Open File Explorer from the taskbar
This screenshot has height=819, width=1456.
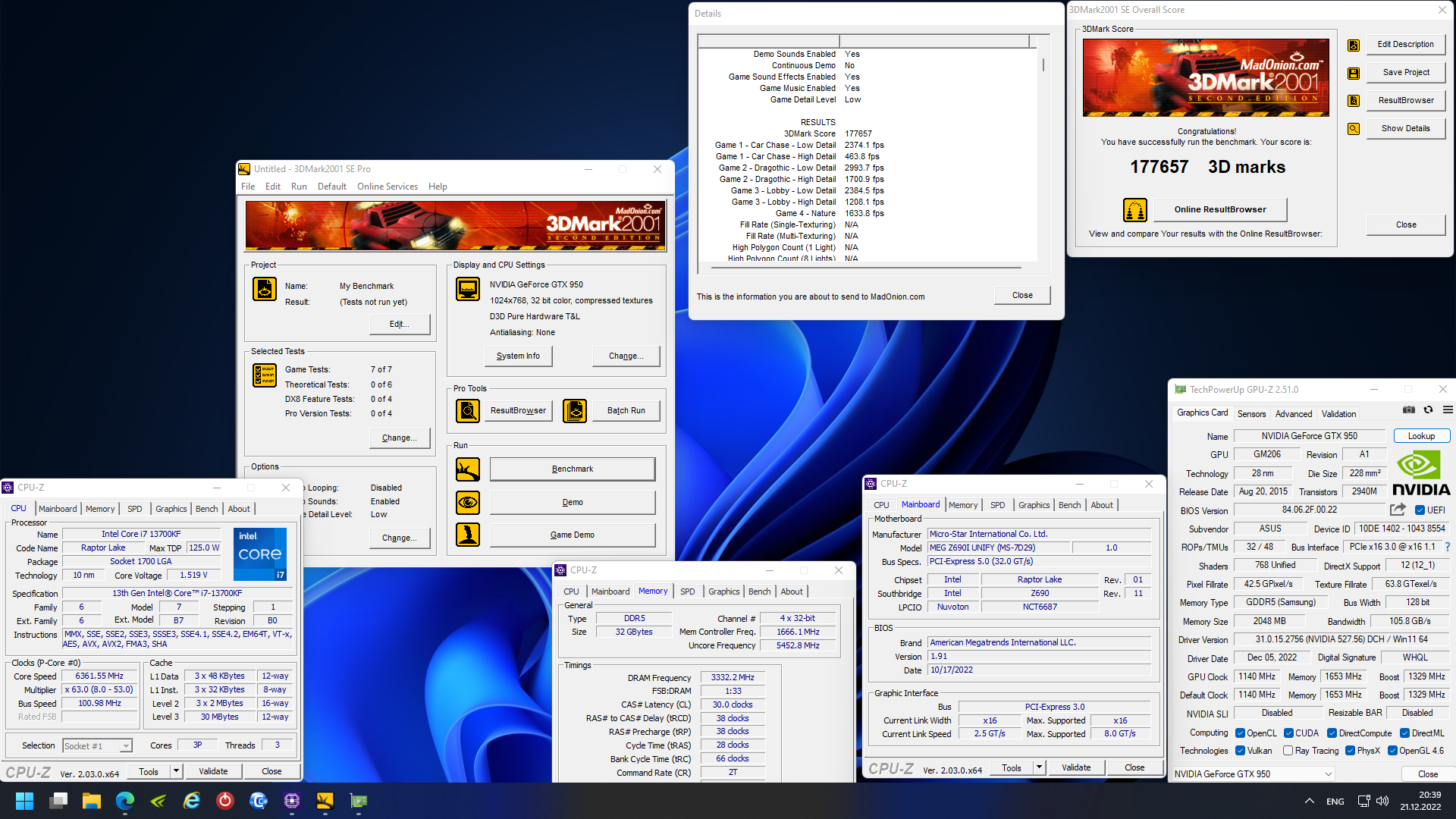[92, 801]
